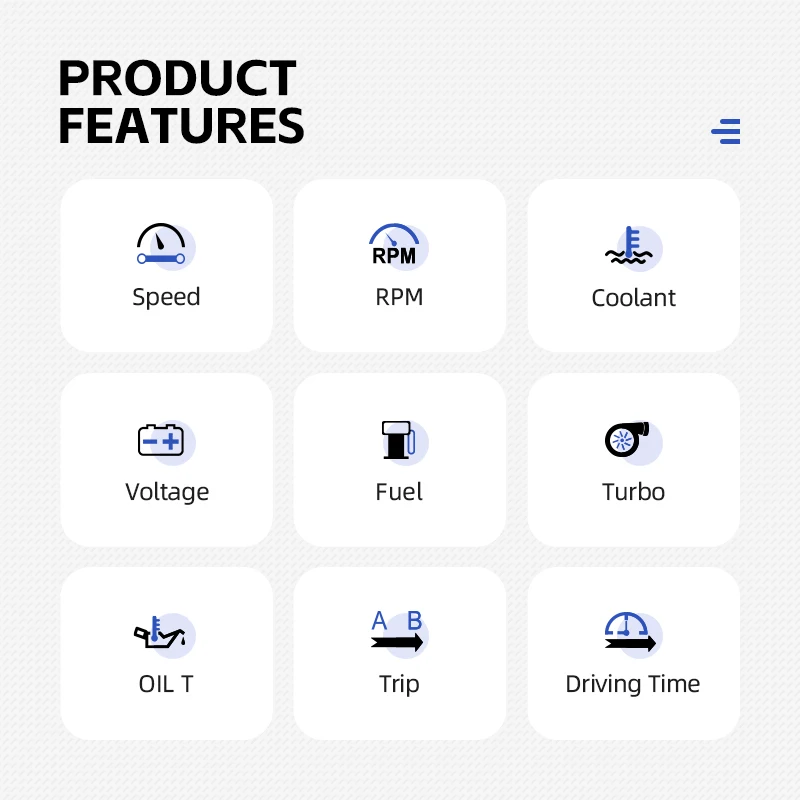
Task: Click the Driving Time label
Action: (633, 685)
